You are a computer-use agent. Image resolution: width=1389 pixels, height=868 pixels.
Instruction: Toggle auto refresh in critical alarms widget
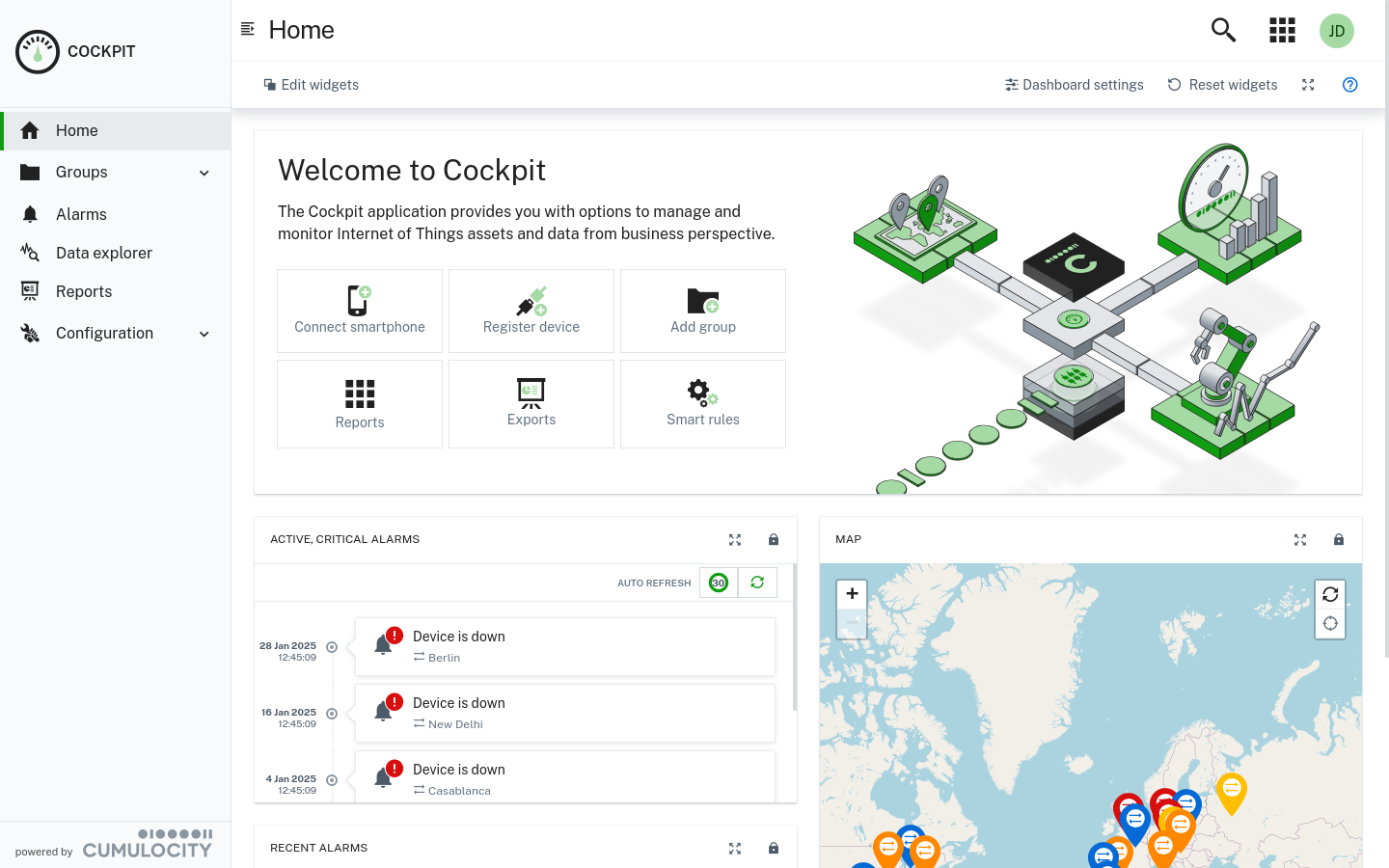[718, 582]
